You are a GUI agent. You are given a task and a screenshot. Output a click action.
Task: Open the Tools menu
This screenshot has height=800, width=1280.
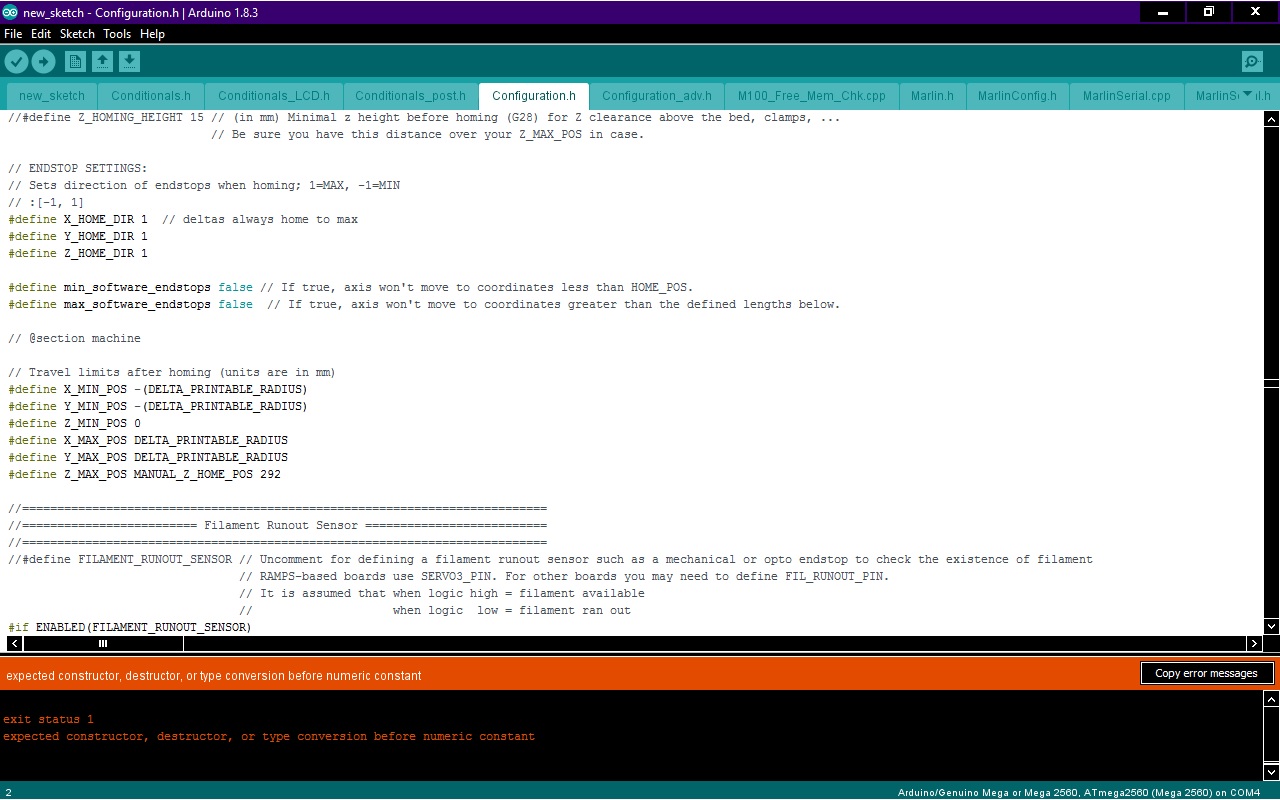[116, 33]
